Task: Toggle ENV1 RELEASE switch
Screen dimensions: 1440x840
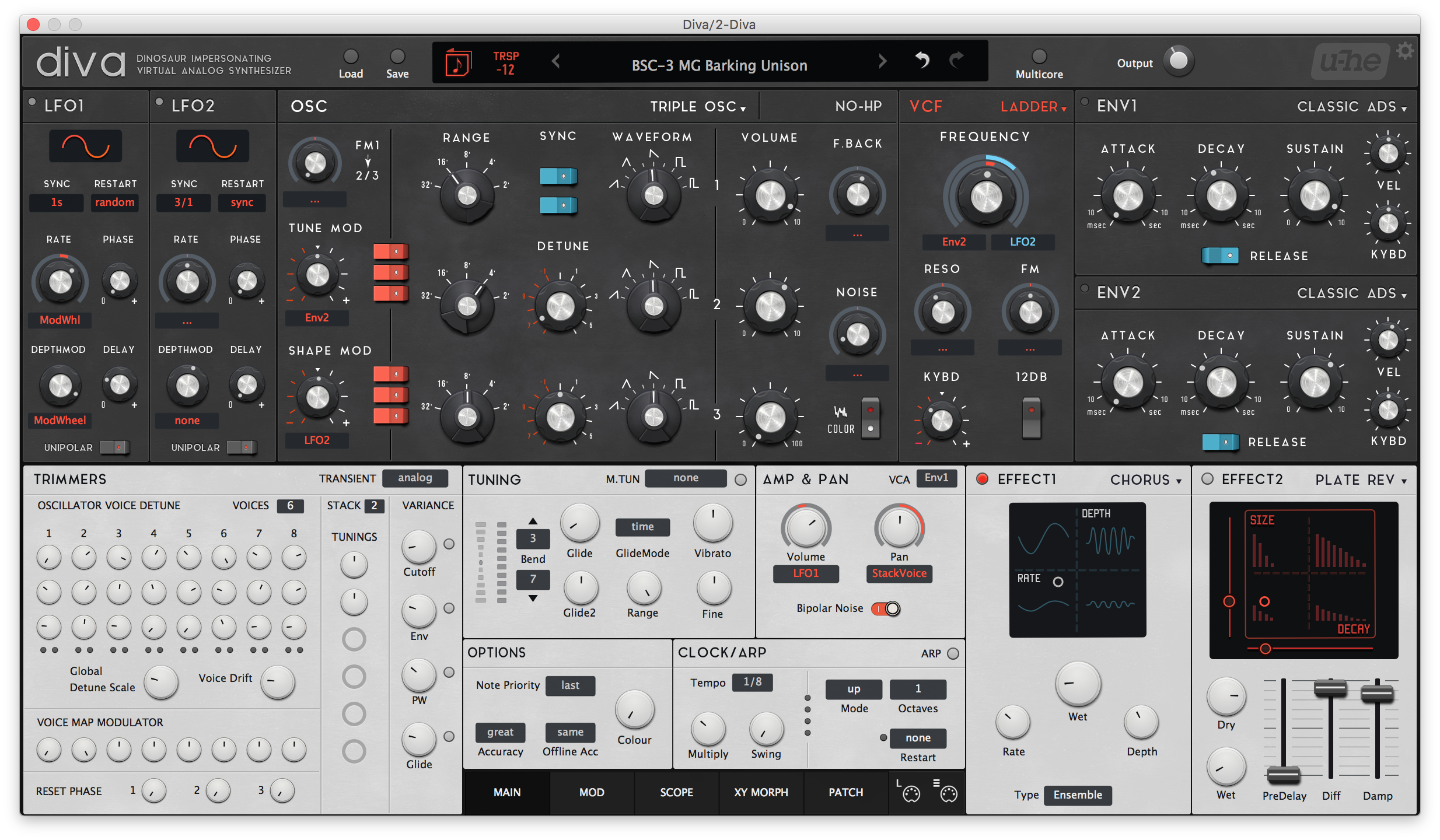Action: point(1221,256)
